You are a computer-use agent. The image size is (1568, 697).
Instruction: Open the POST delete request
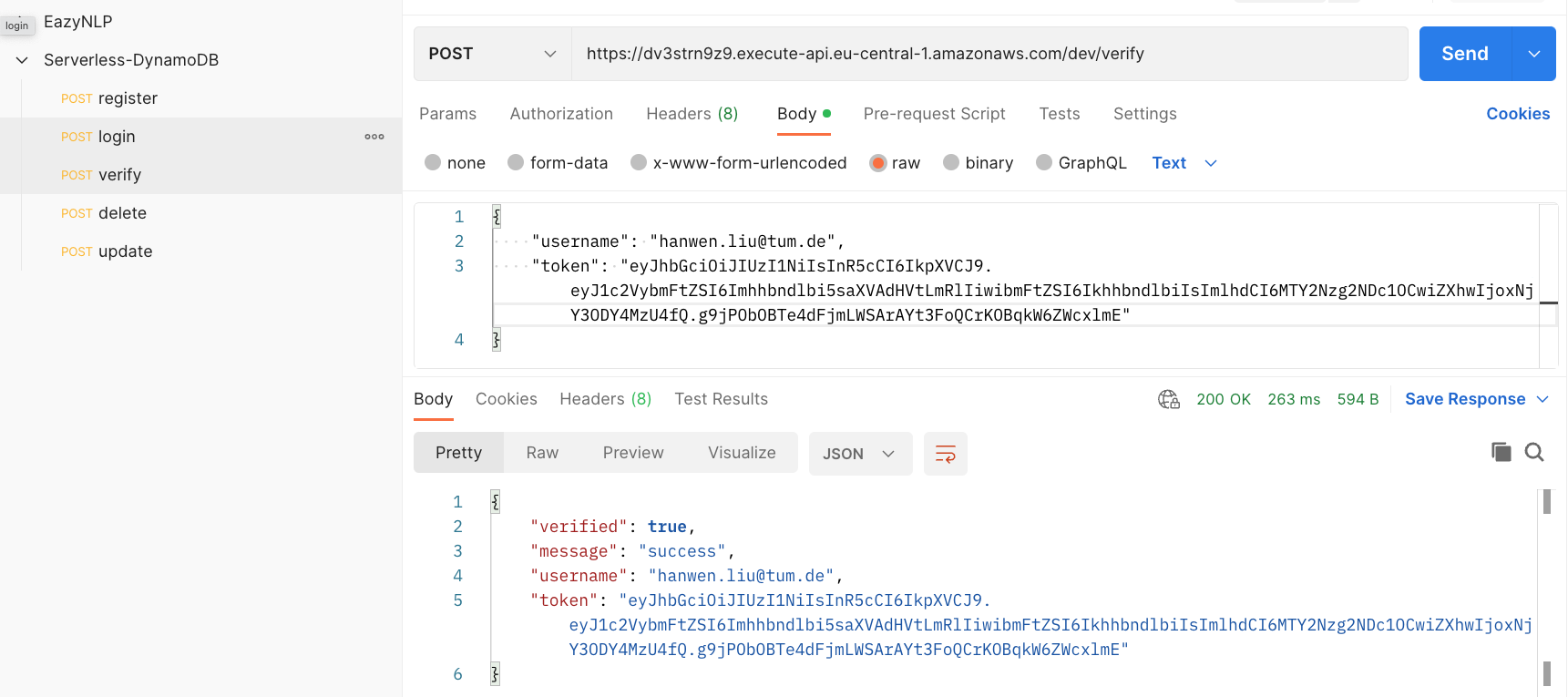200,213
